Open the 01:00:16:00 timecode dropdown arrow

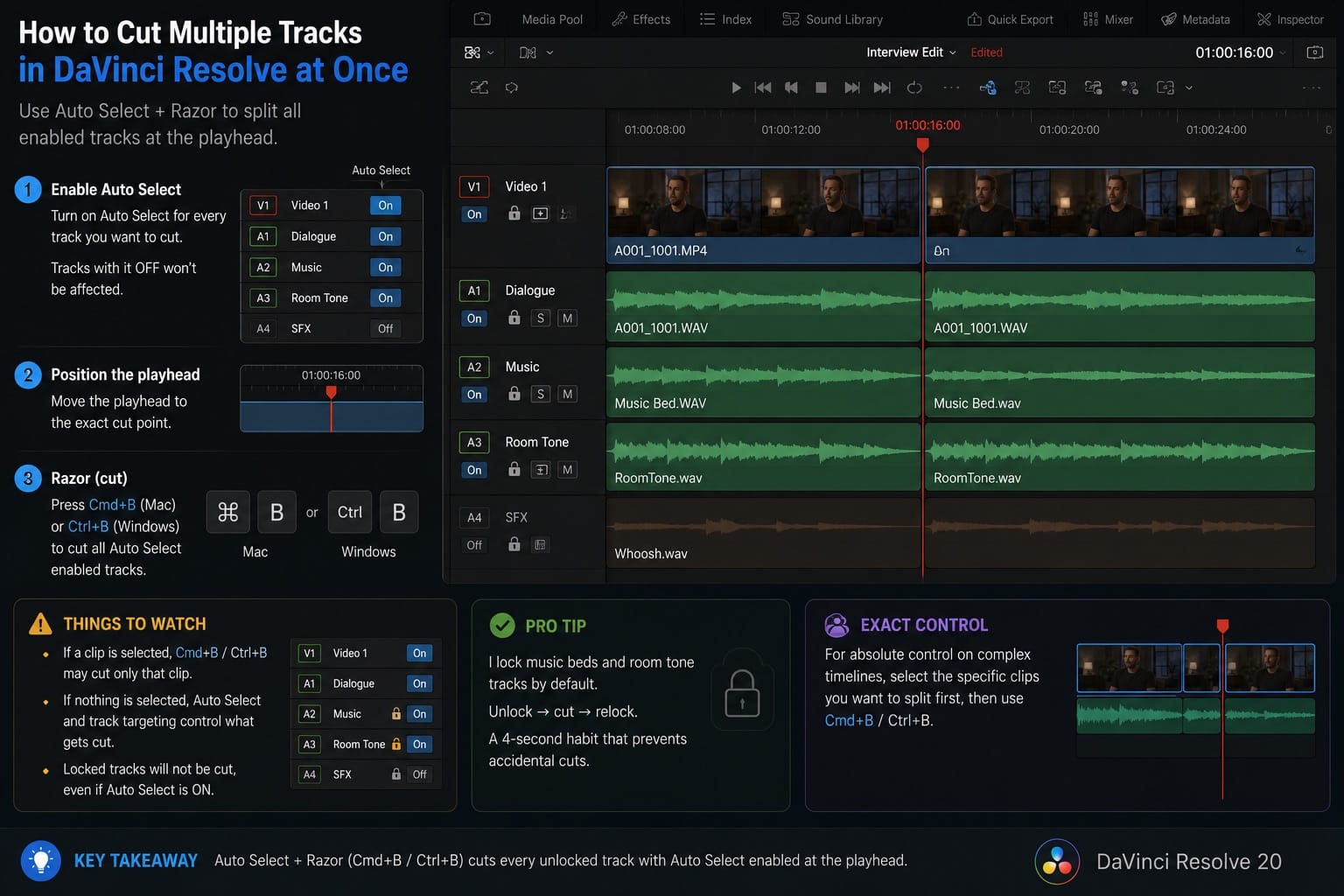[x=1283, y=52]
